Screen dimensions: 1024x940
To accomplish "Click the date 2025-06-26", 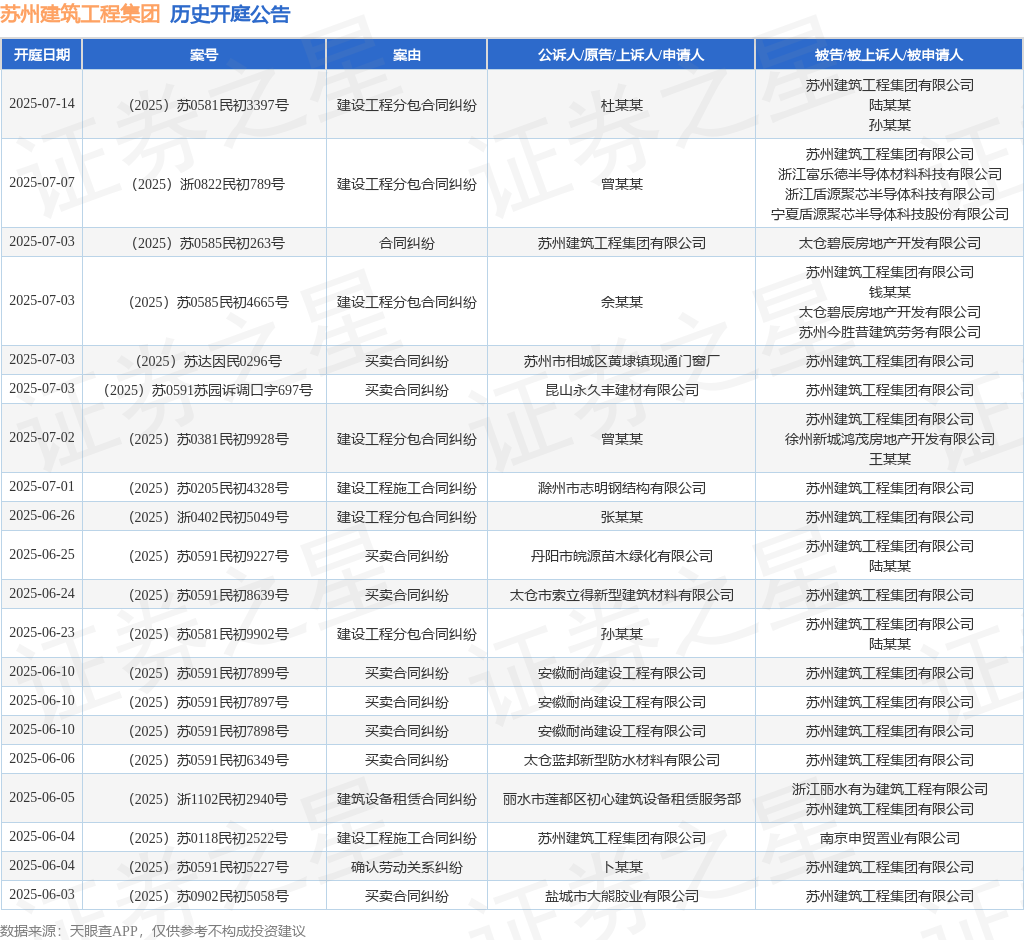I will [x=42, y=515].
